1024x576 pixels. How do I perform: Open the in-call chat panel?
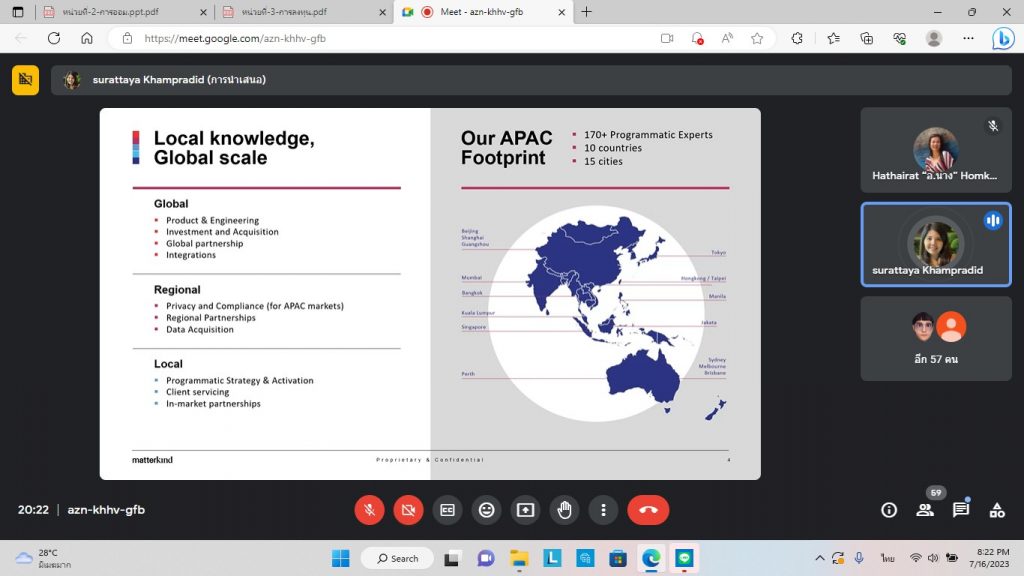pyautogui.click(x=961, y=510)
